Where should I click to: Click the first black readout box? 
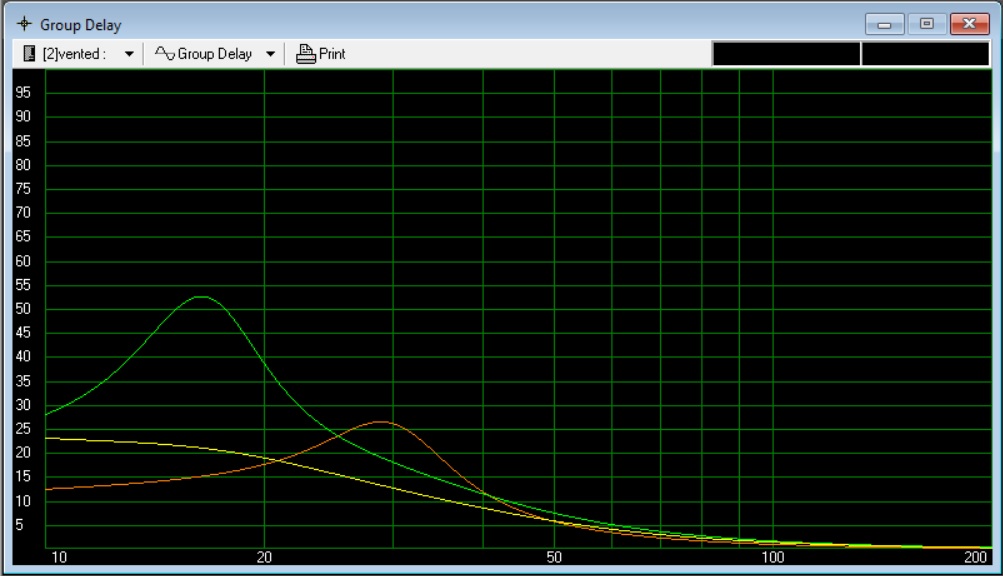[785, 54]
